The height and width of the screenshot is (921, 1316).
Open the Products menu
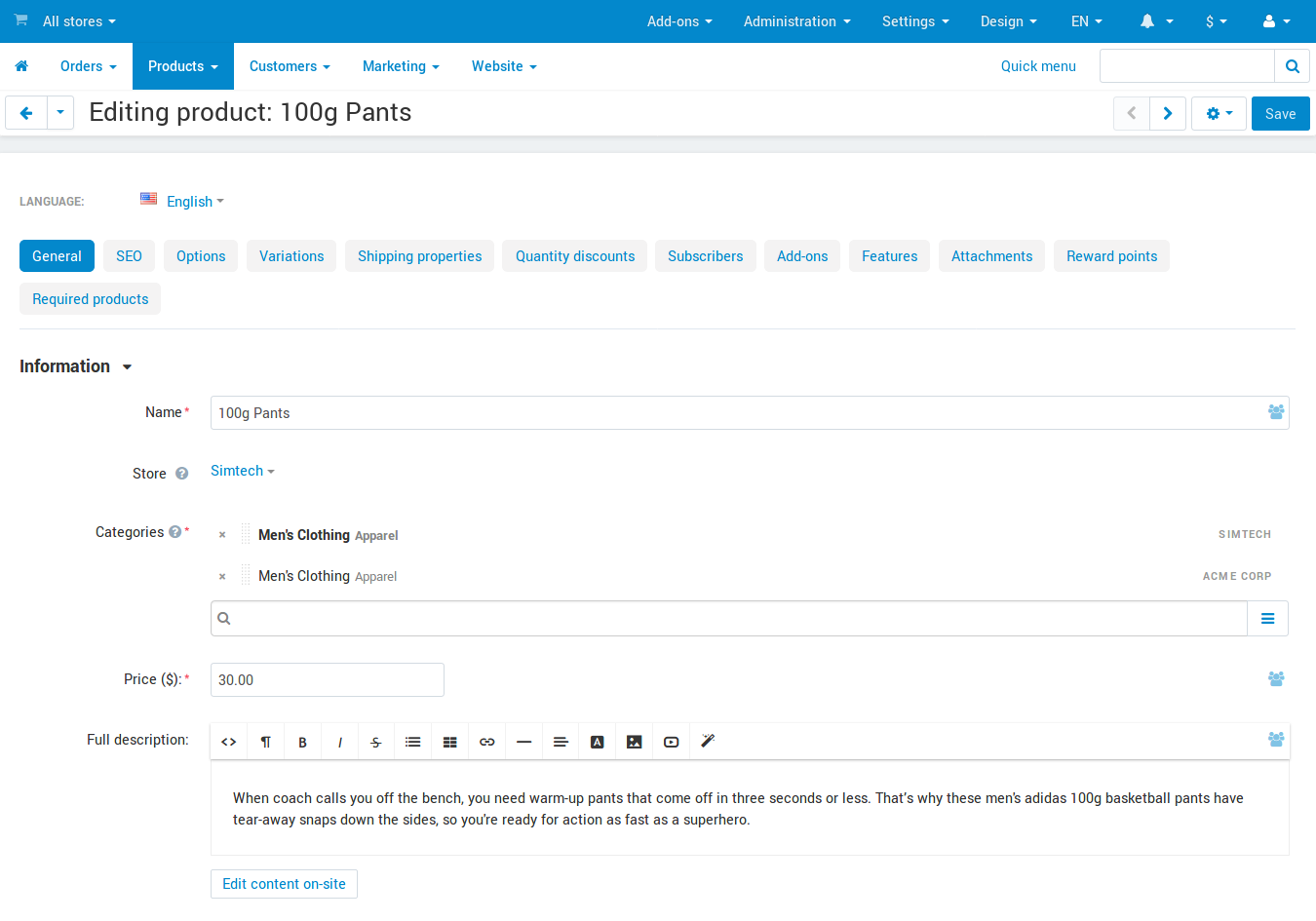click(183, 66)
